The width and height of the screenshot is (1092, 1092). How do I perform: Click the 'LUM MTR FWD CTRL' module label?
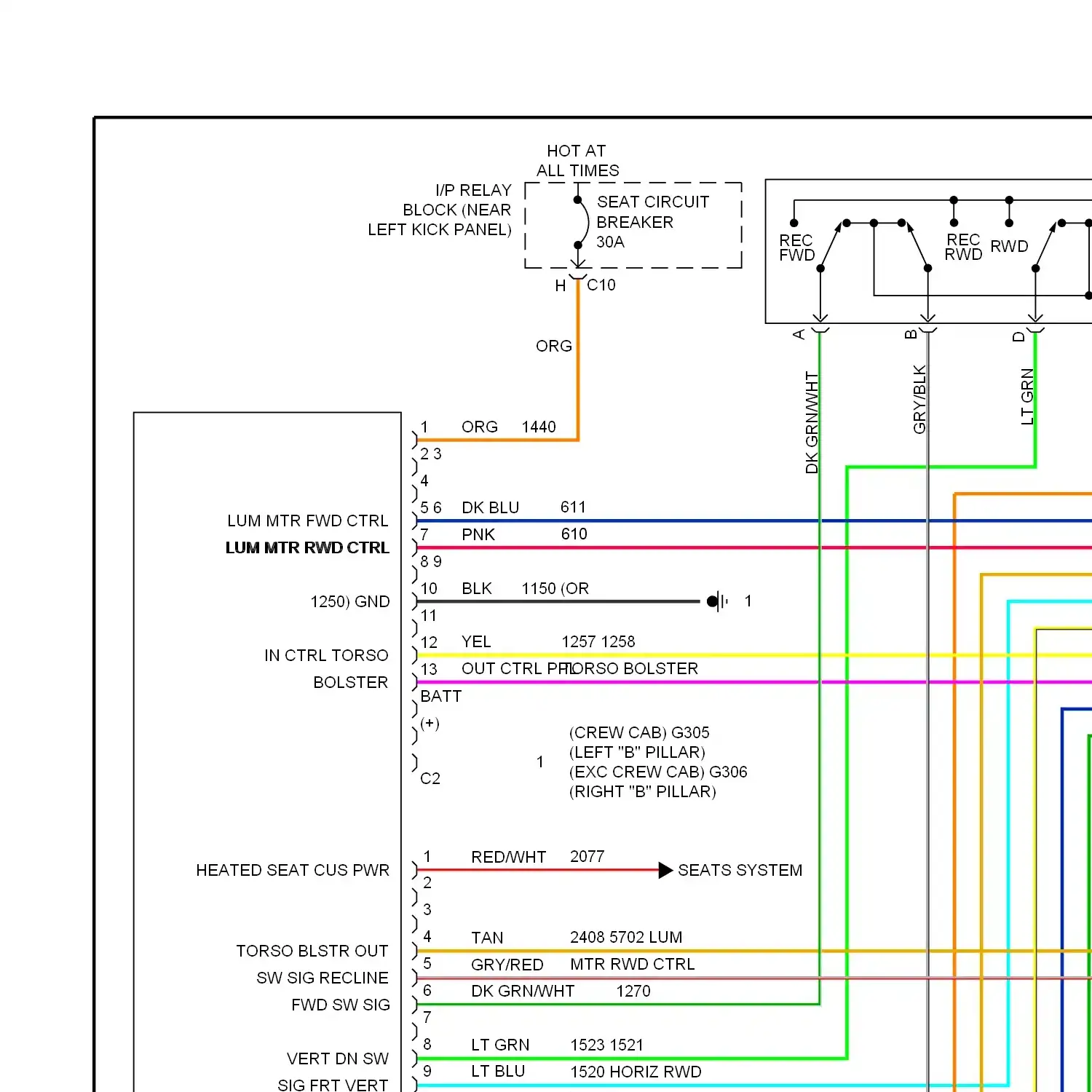click(x=308, y=521)
